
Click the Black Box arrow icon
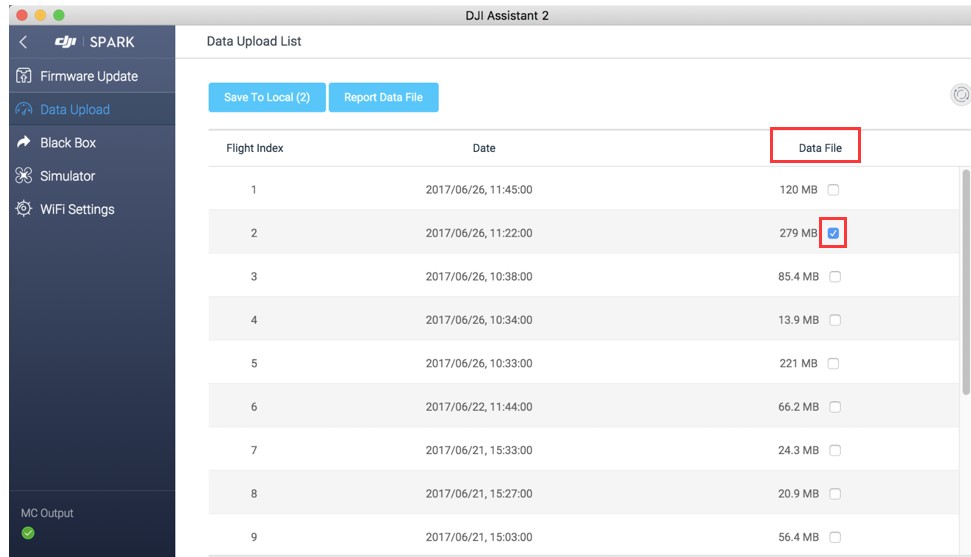24,142
